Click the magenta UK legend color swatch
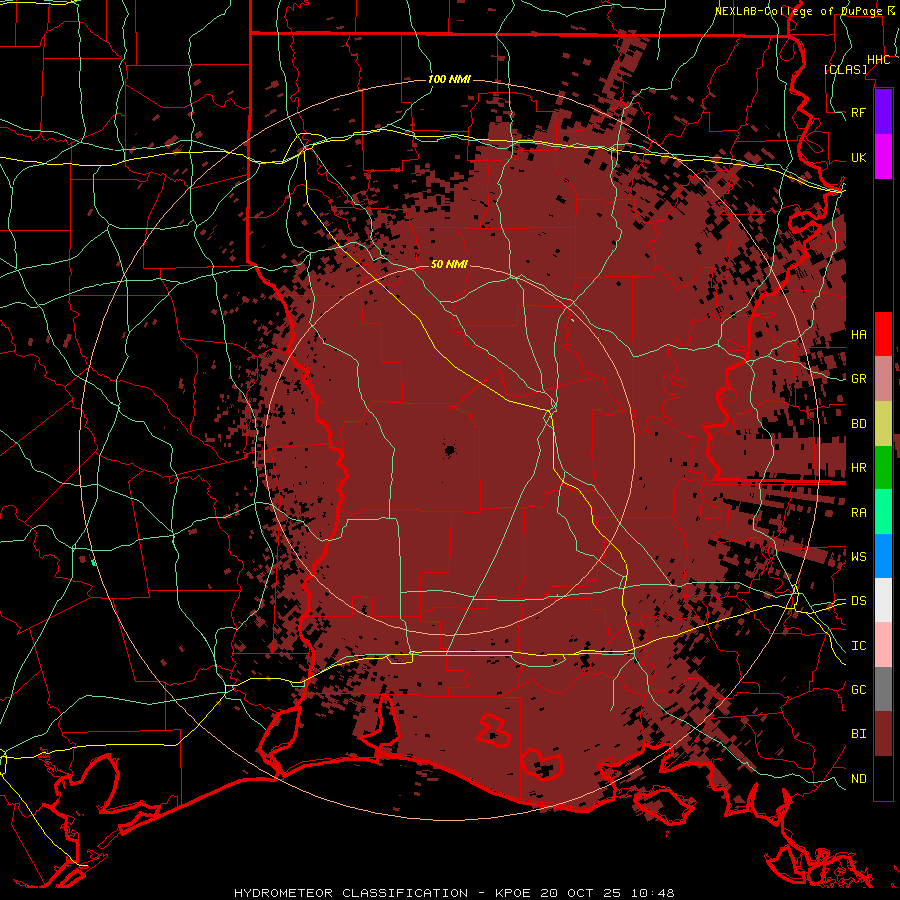The width and height of the screenshot is (900, 900). [x=883, y=157]
